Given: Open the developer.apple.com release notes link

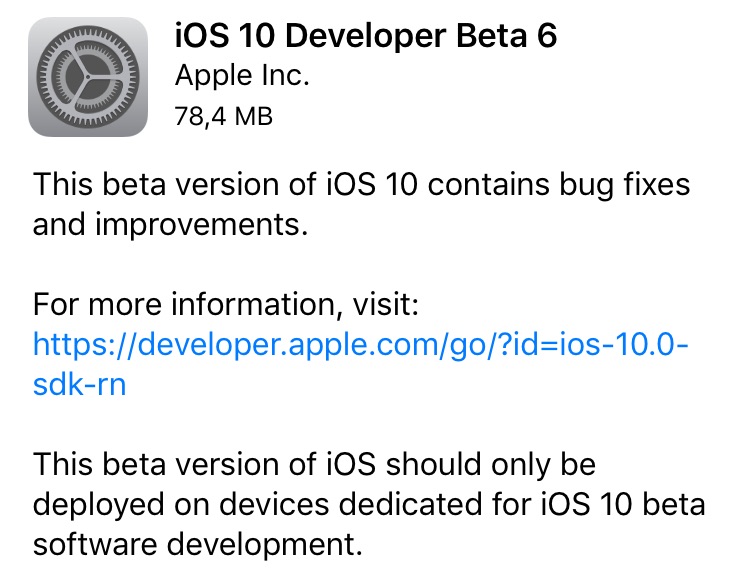Looking at the screenshot, I should 362,344.
